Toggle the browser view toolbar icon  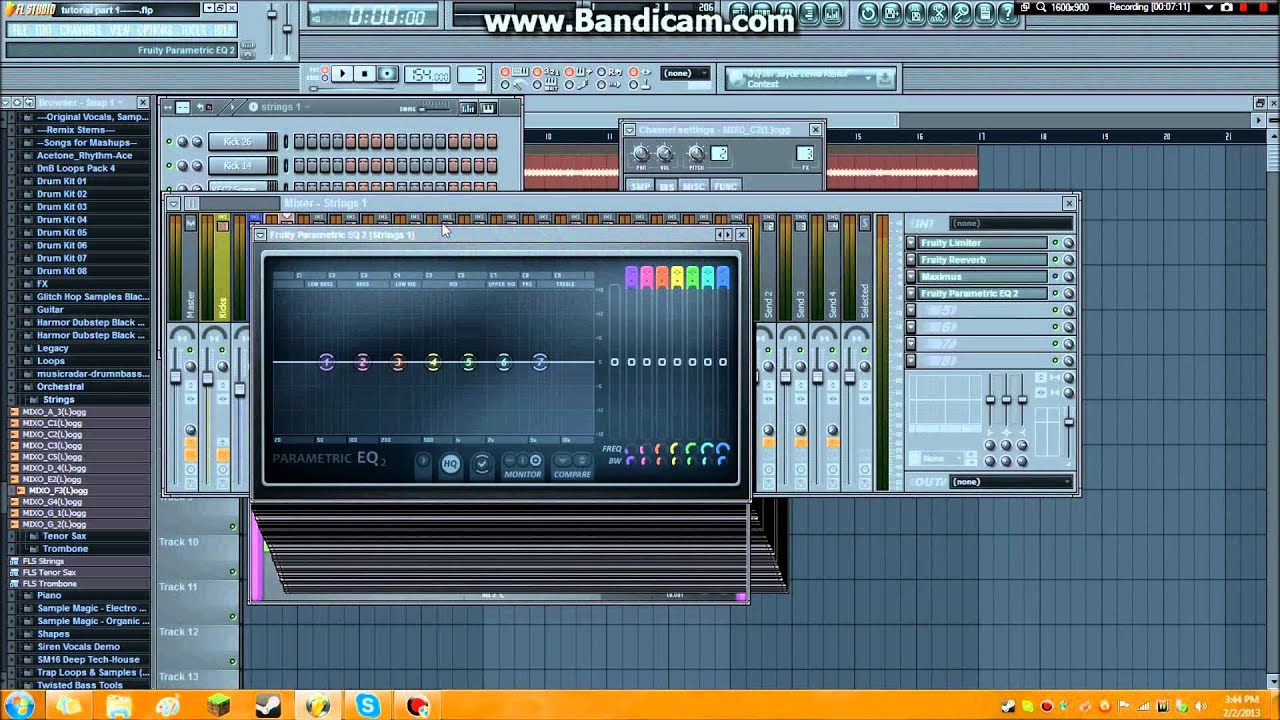pos(808,14)
